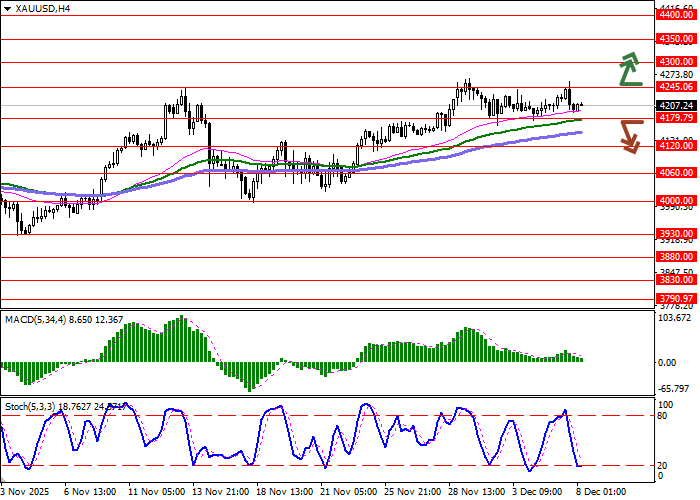Click the Stochastic scale value 100

point(666,404)
